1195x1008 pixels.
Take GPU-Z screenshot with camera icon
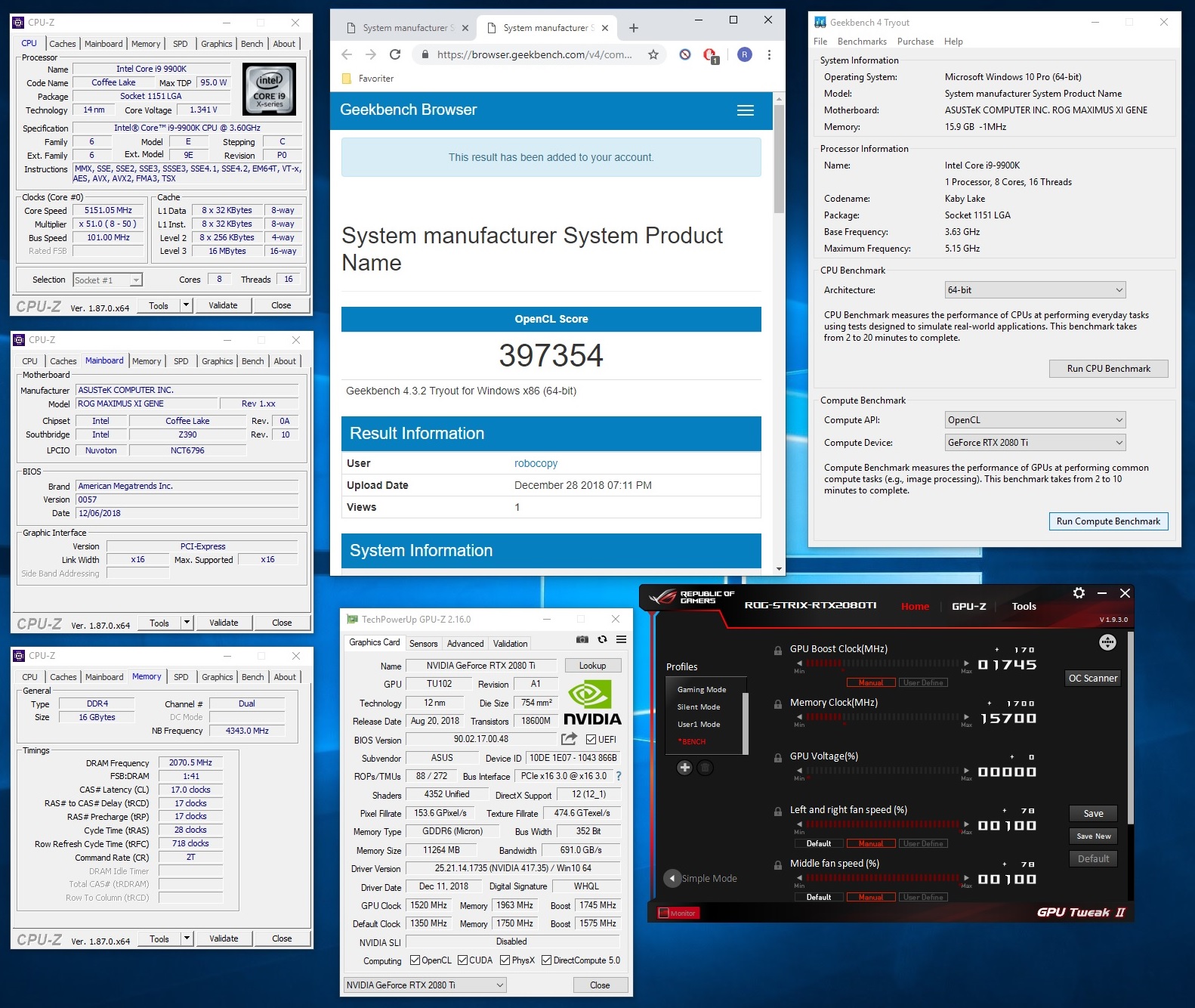click(582, 639)
